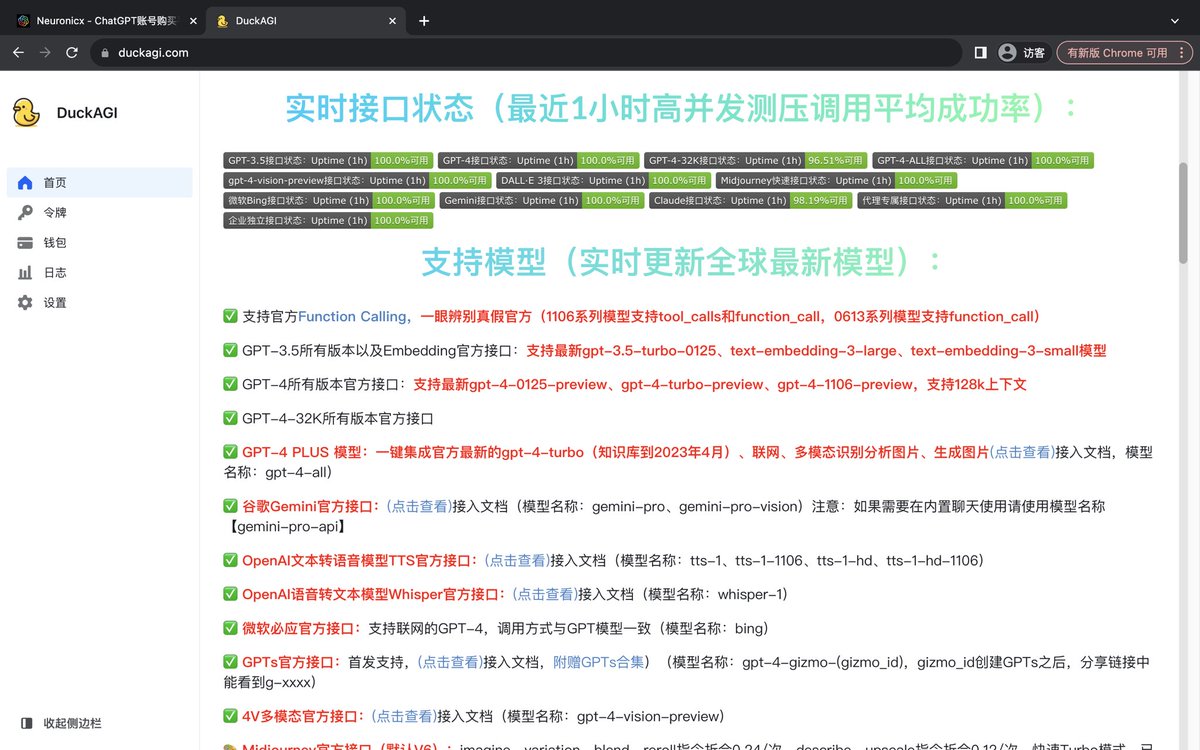This screenshot has width=1200, height=750.
Task: Click the GPT-4-32K所有版本官方接口 text
Action: click(337, 419)
